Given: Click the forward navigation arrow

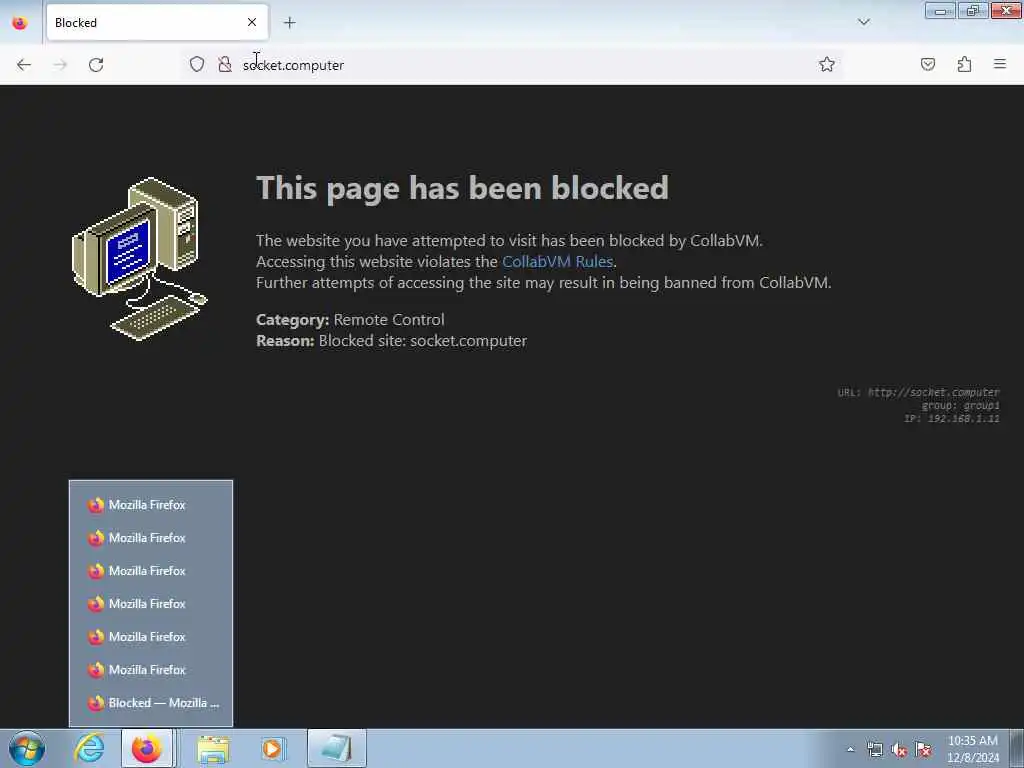Looking at the screenshot, I should 60,65.
